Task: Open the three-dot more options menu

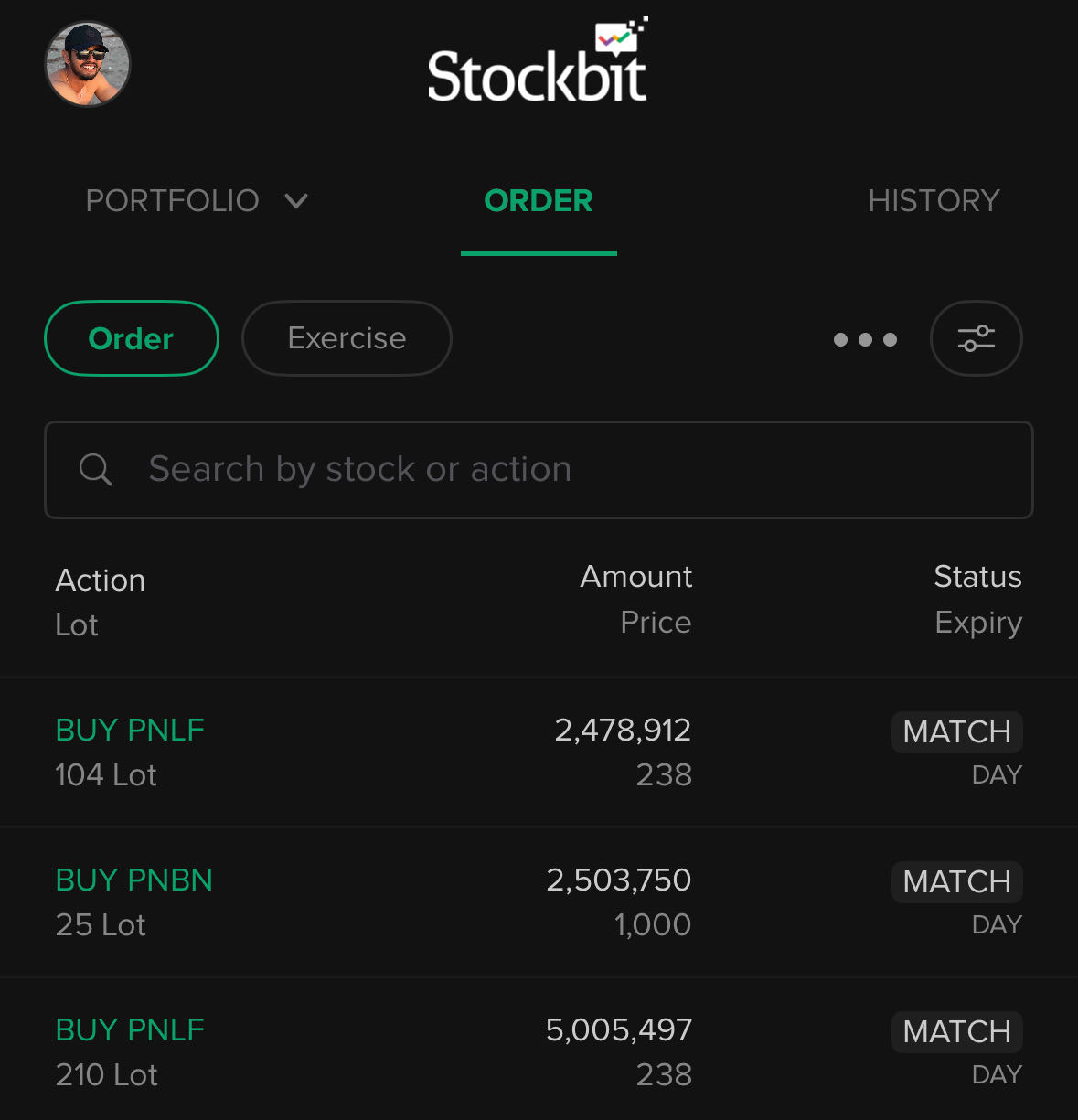Action: [865, 339]
